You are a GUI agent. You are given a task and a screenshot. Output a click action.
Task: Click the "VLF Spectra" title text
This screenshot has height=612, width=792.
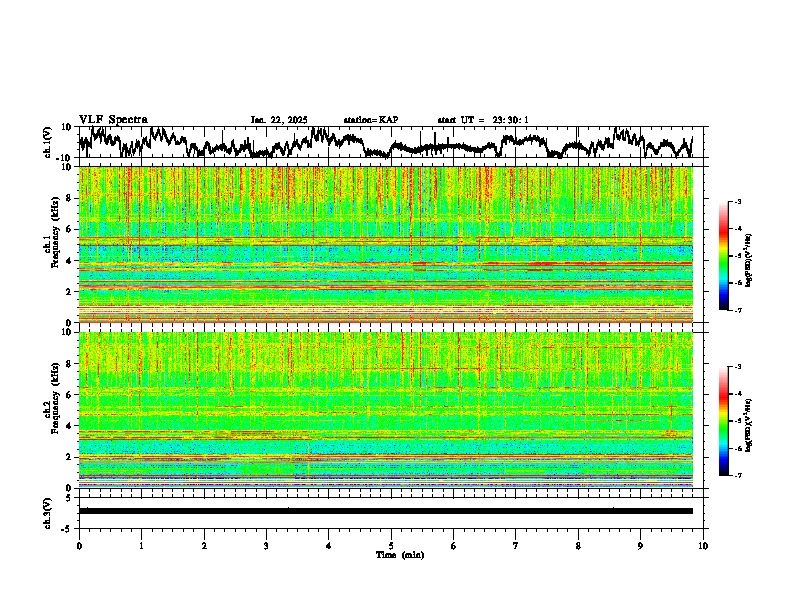coord(113,120)
